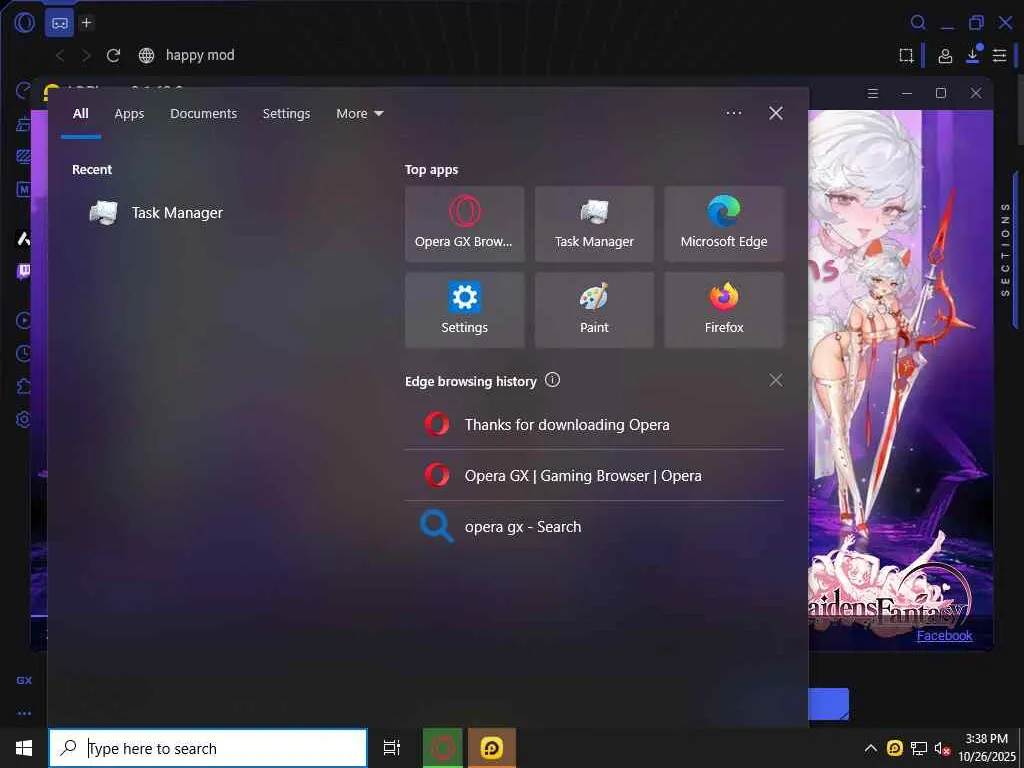Activate Opera GX taskbar icon
The height and width of the screenshot is (768, 1024).
[x=443, y=748]
